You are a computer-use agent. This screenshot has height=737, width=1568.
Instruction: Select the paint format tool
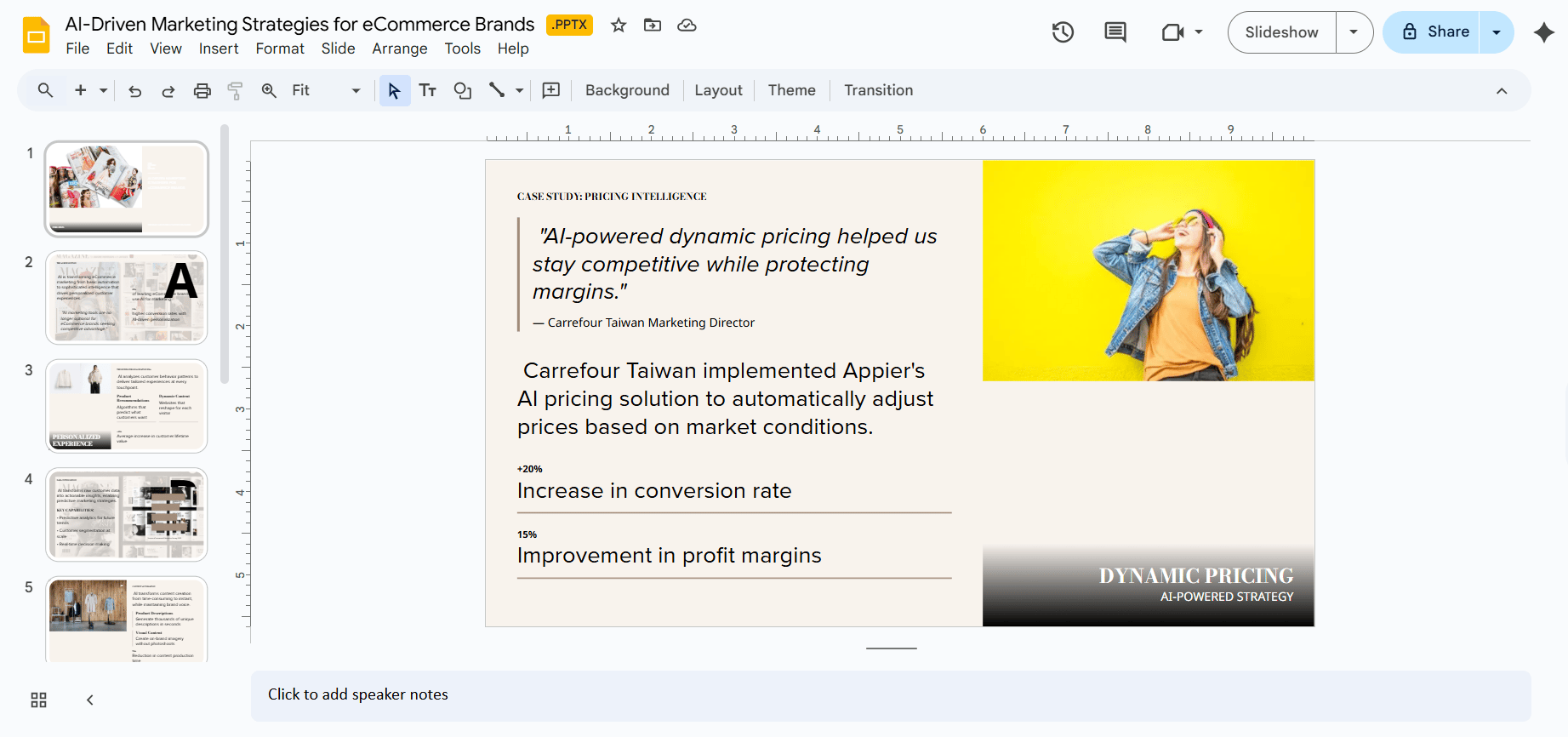click(x=236, y=90)
